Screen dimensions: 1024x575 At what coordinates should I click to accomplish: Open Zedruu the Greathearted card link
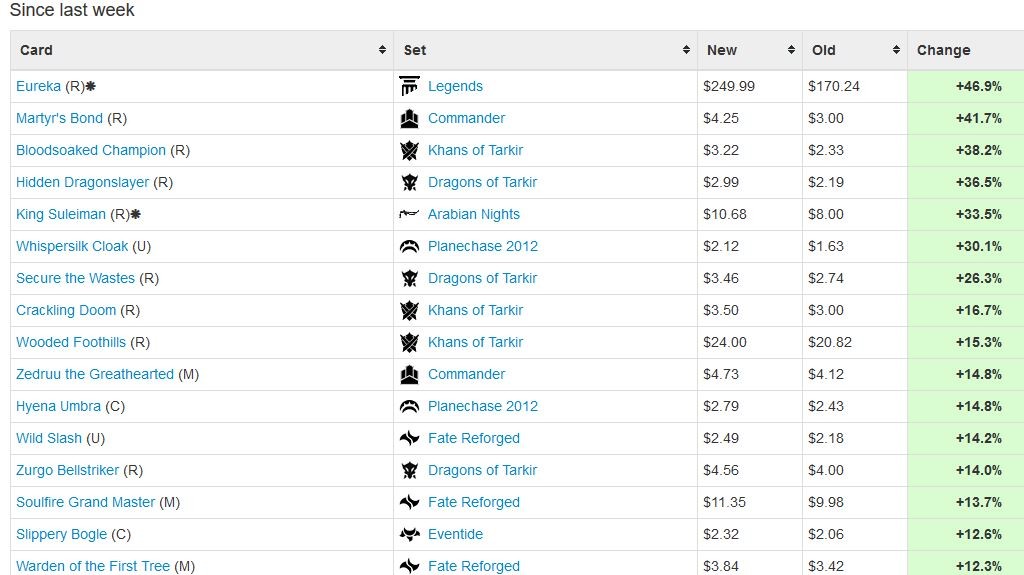coord(95,374)
